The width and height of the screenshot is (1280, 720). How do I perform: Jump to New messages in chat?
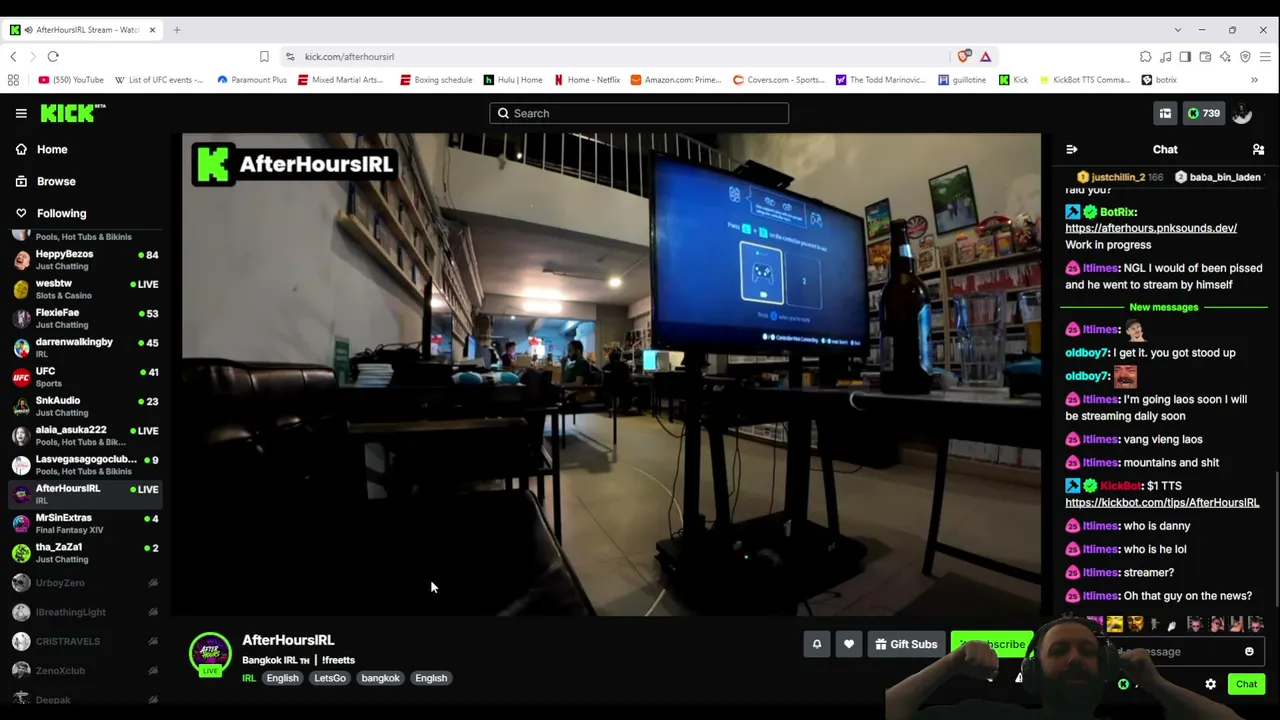tap(1163, 307)
